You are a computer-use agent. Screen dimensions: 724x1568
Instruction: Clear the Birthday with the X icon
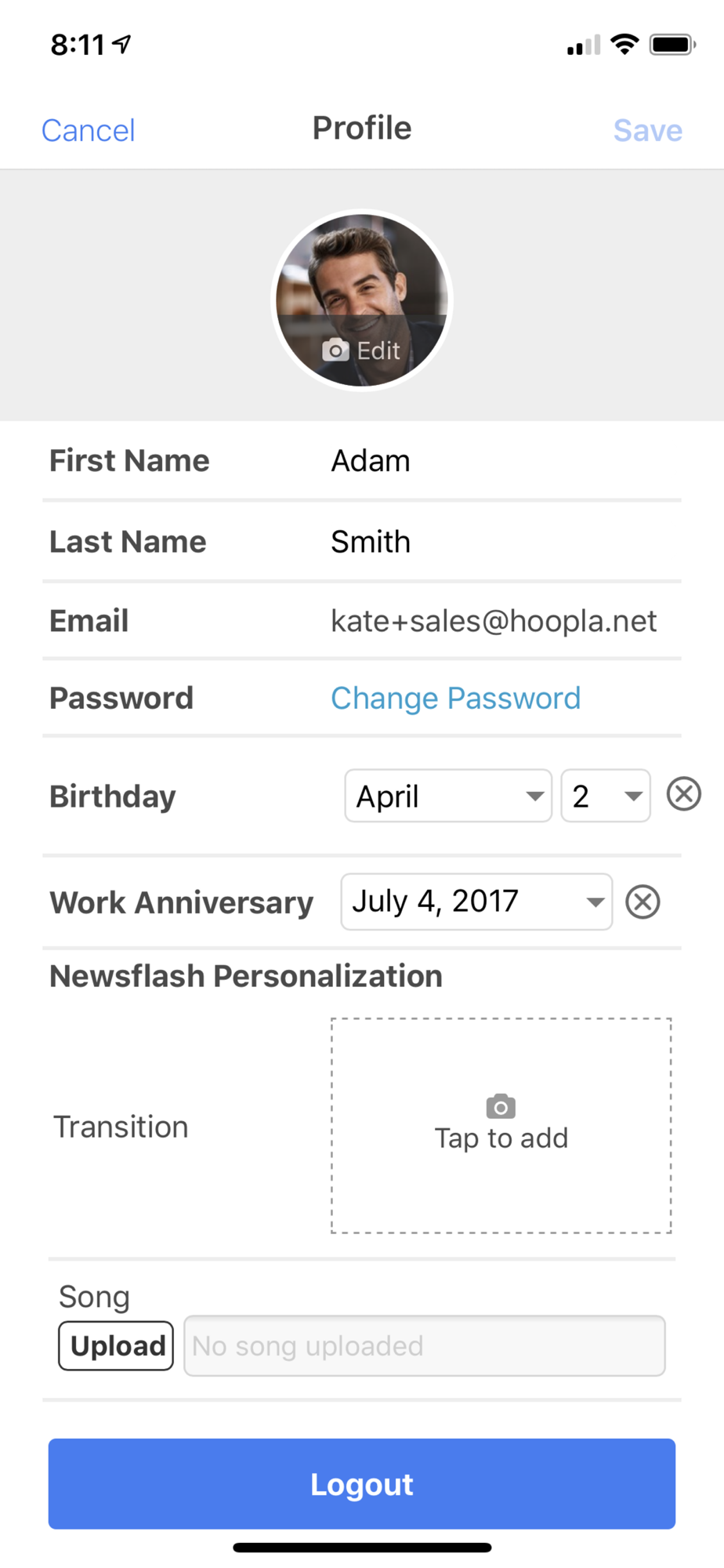pos(684,793)
